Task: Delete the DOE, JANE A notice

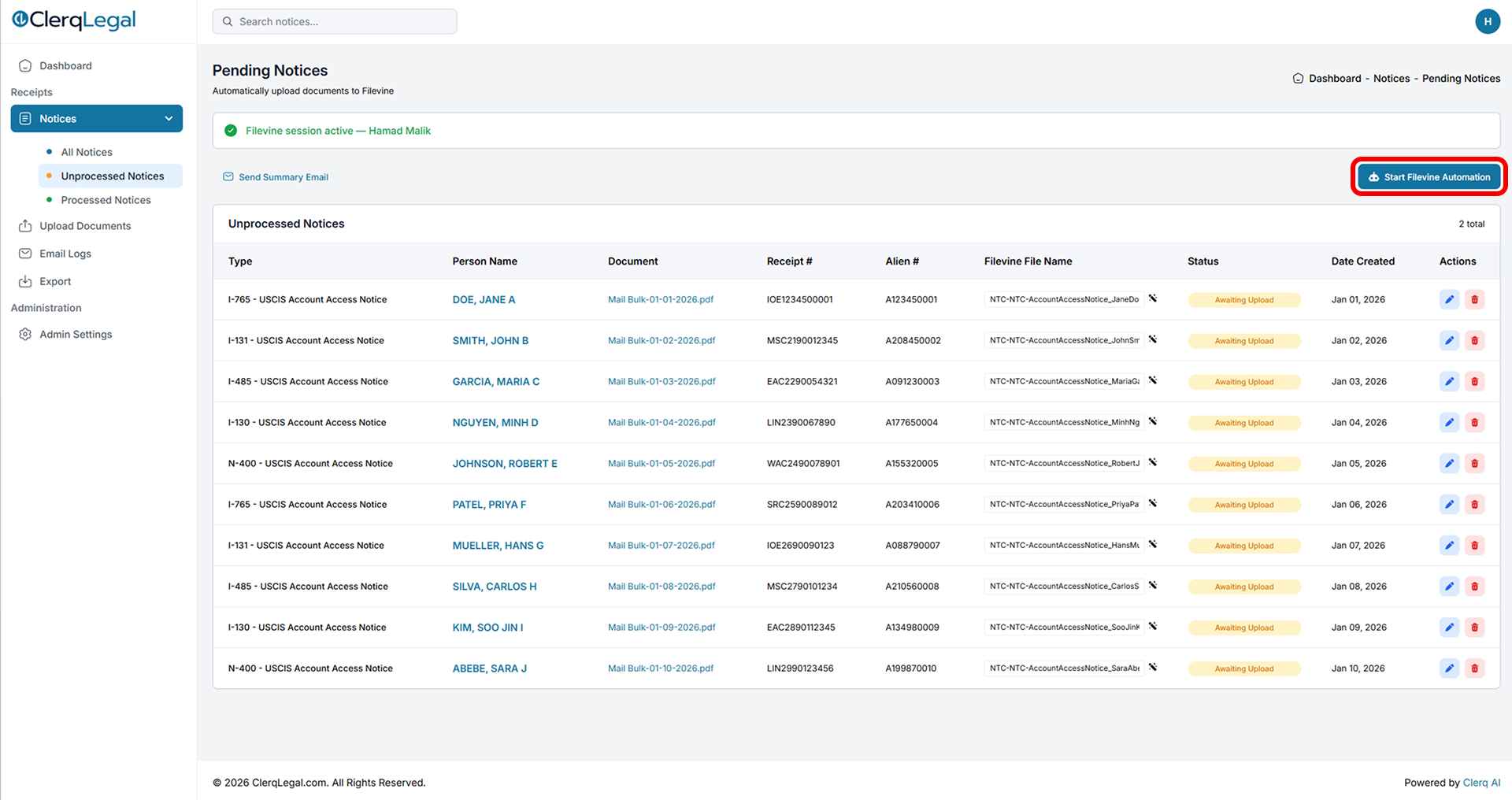Action: (x=1475, y=300)
